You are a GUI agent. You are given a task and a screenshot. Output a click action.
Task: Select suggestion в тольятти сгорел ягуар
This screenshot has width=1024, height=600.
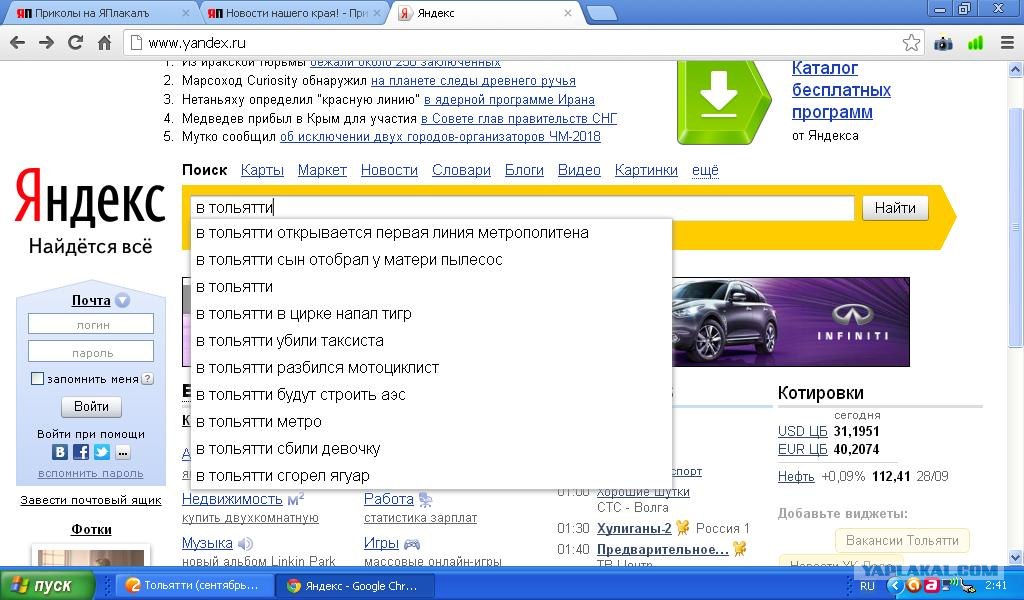(x=431, y=476)
